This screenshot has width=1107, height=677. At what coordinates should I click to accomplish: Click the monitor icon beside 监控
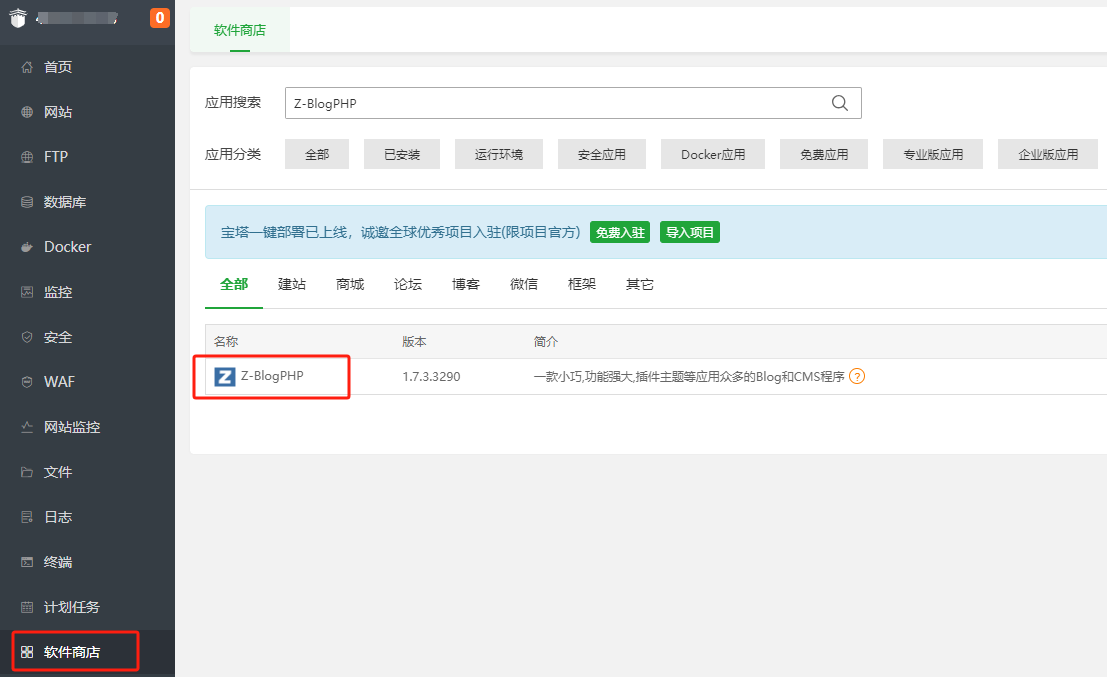tap(27, 292)
